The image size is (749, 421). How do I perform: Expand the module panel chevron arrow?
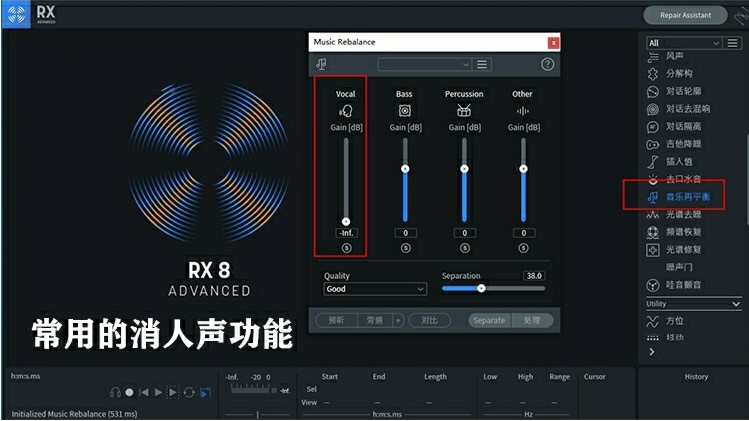pos(652,352)
